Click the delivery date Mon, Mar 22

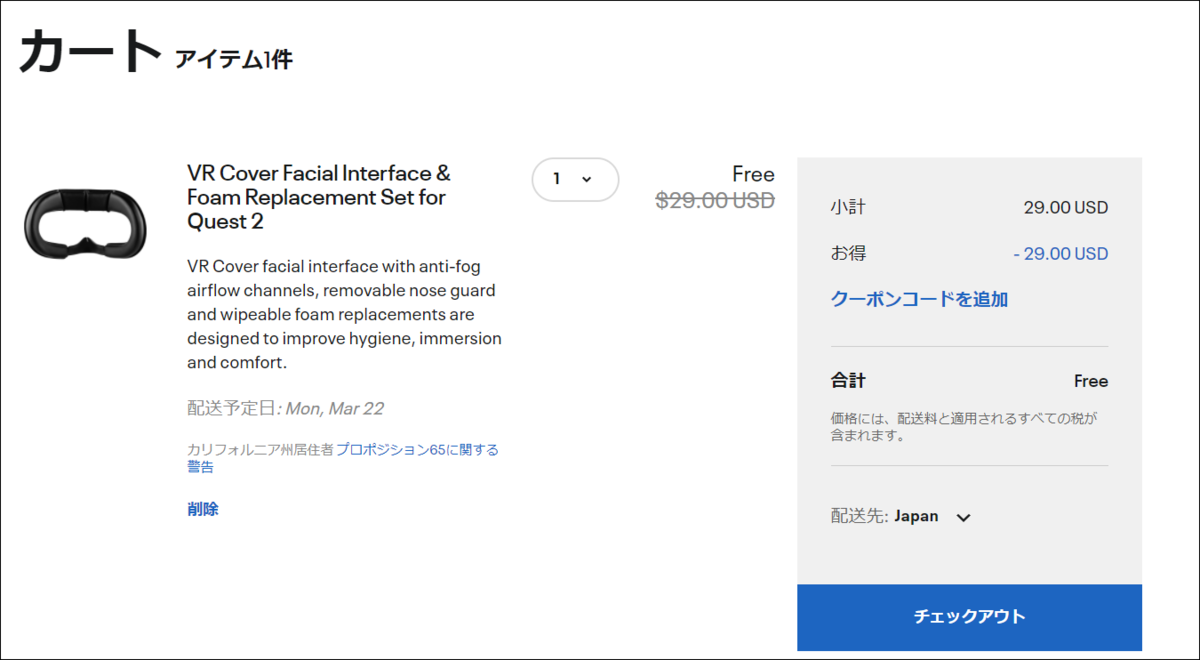pos(336,408)
